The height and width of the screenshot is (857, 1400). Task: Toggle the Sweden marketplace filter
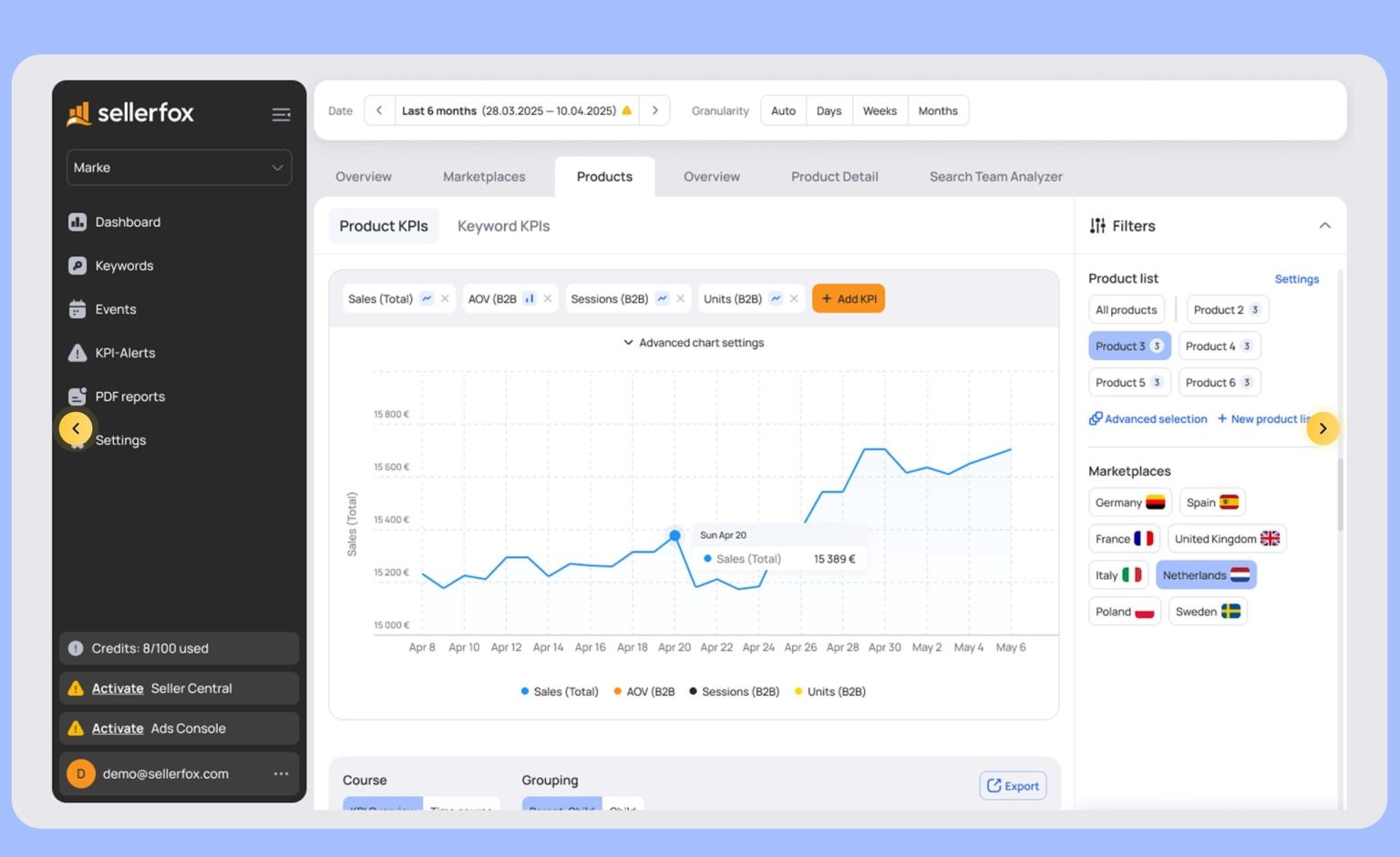tap(1208, 612)
